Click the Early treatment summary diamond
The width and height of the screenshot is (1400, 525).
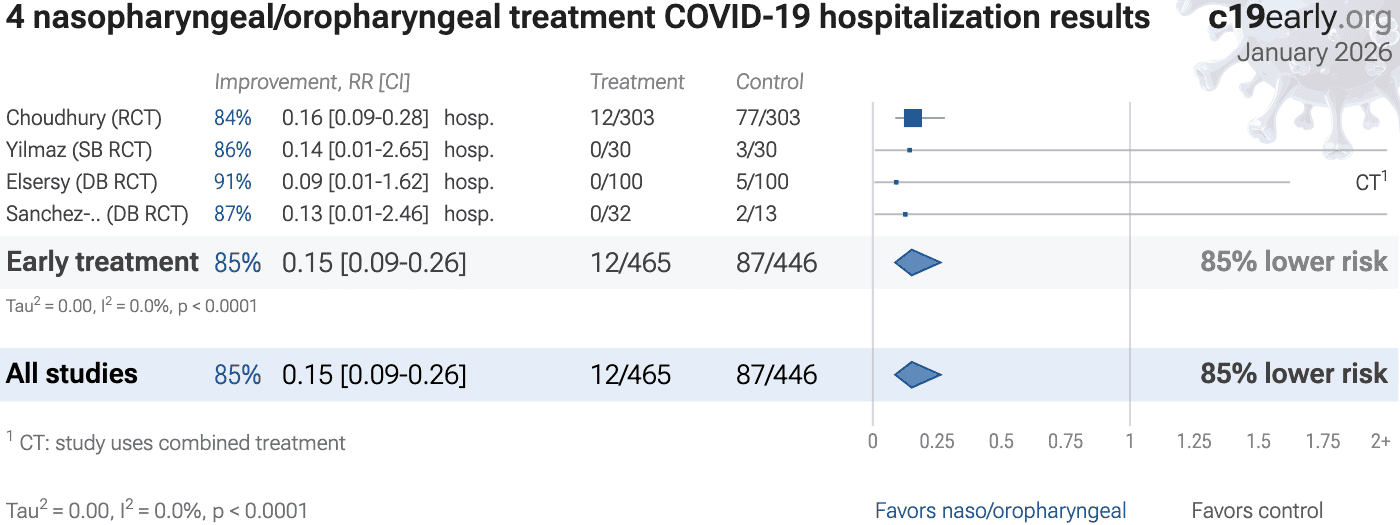point(917,262)
